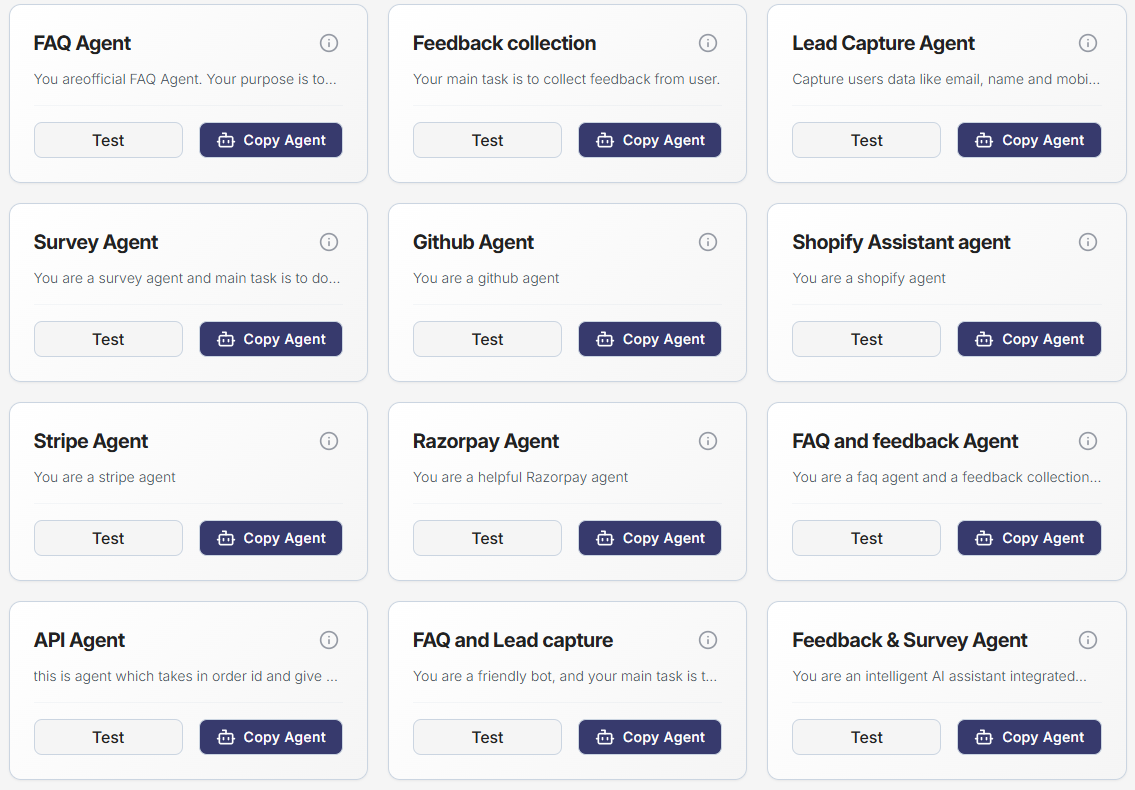Test the Shopify Assistant agent
Screen dimensions: 1135x790
[866, 339]
